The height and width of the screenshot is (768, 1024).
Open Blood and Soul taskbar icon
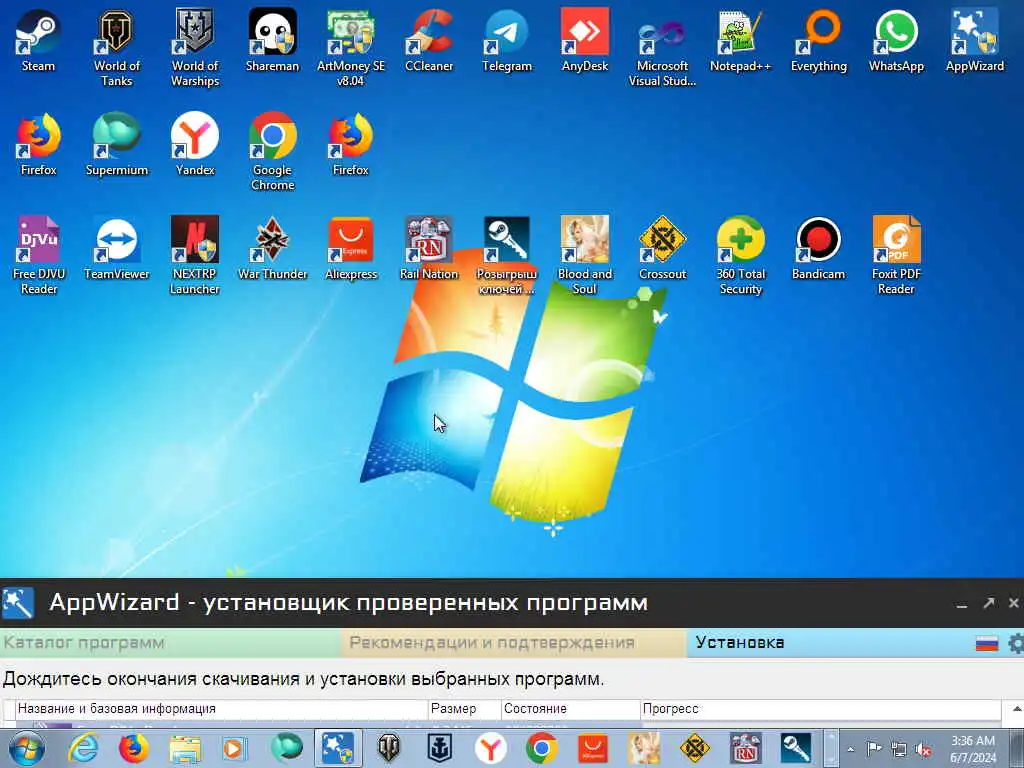coord(643,748)
